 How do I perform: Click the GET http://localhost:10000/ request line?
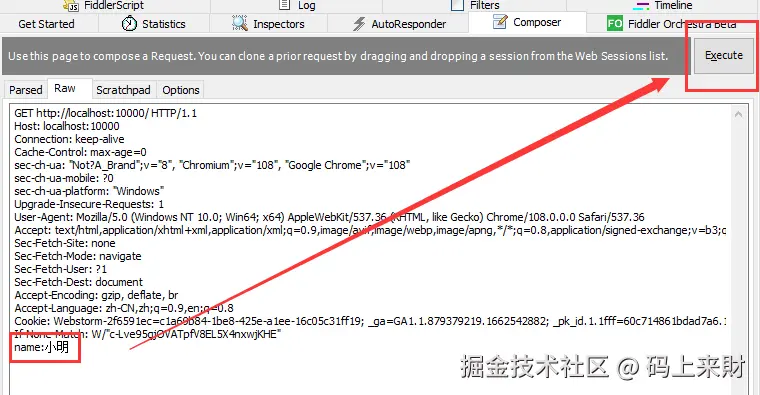click(106, 113)
